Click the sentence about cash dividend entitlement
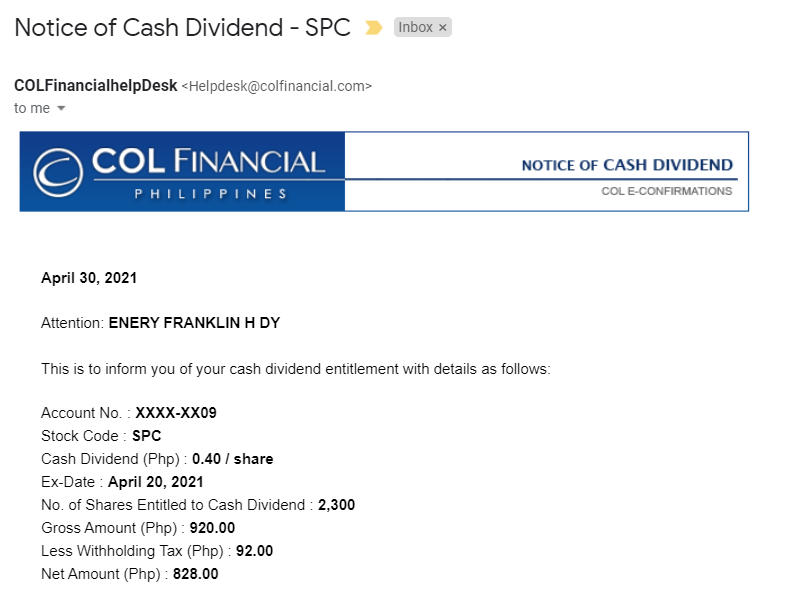The width and height of the screenshot is (787, 601). (x=296, y=369)
